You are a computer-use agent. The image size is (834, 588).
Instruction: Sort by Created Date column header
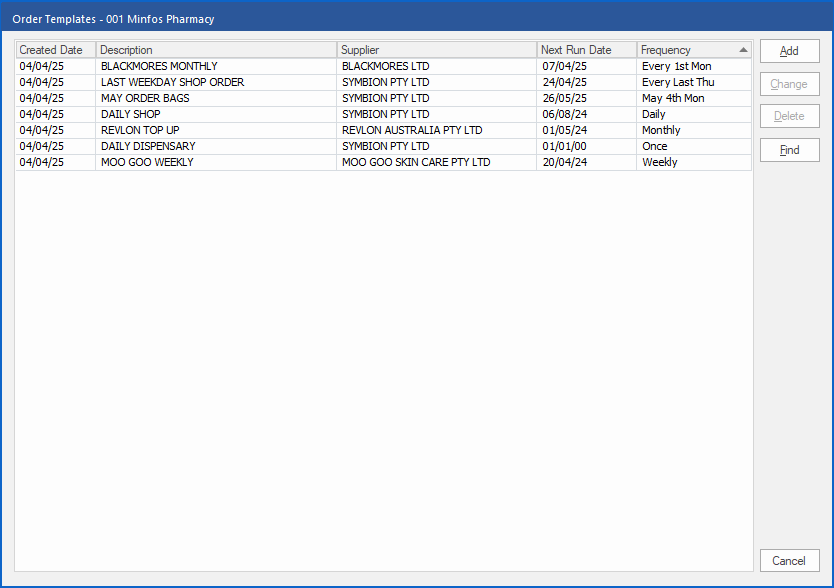point(56,50)
